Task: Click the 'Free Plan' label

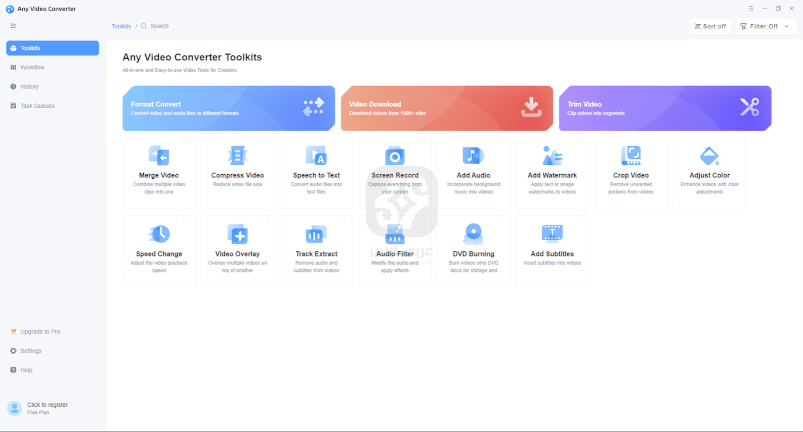Action: tap(38, 413)
